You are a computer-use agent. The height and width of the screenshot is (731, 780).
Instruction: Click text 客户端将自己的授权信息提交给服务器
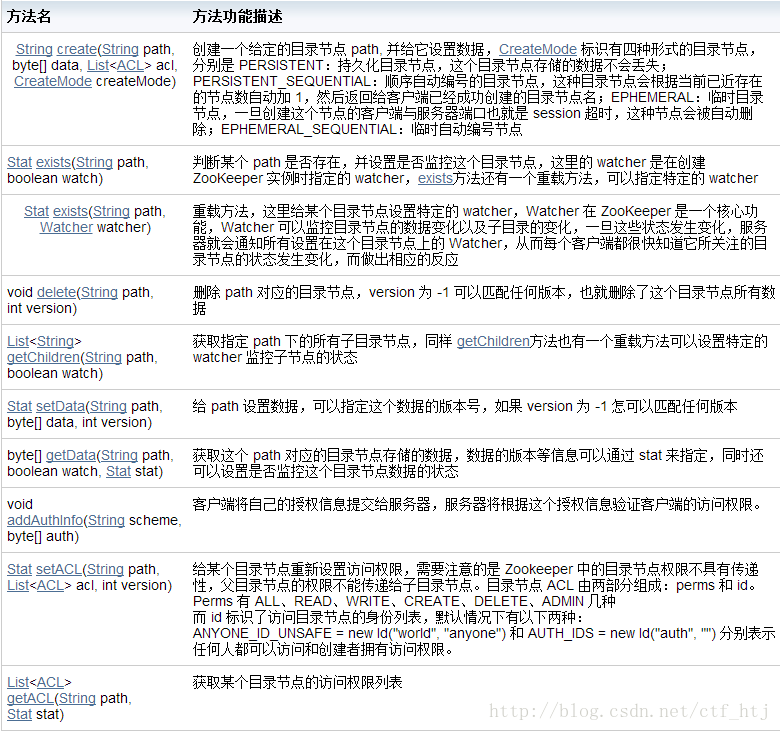click(x=311, y=504)
